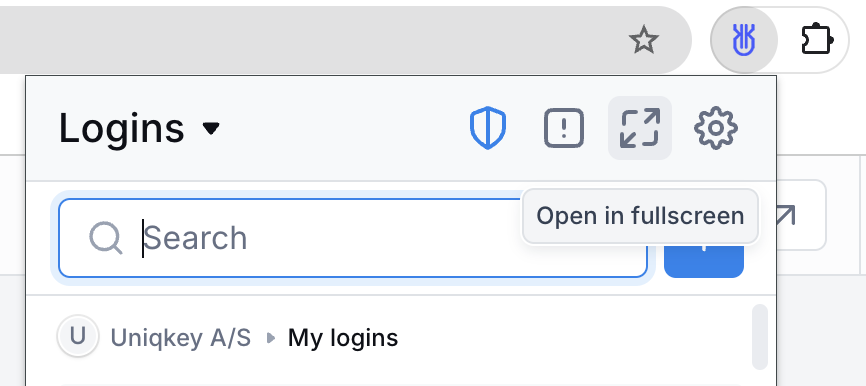Click the blue button next to Search
This screenshot has height=386, width=866.
pyautogui.click(x=704, y=261)
